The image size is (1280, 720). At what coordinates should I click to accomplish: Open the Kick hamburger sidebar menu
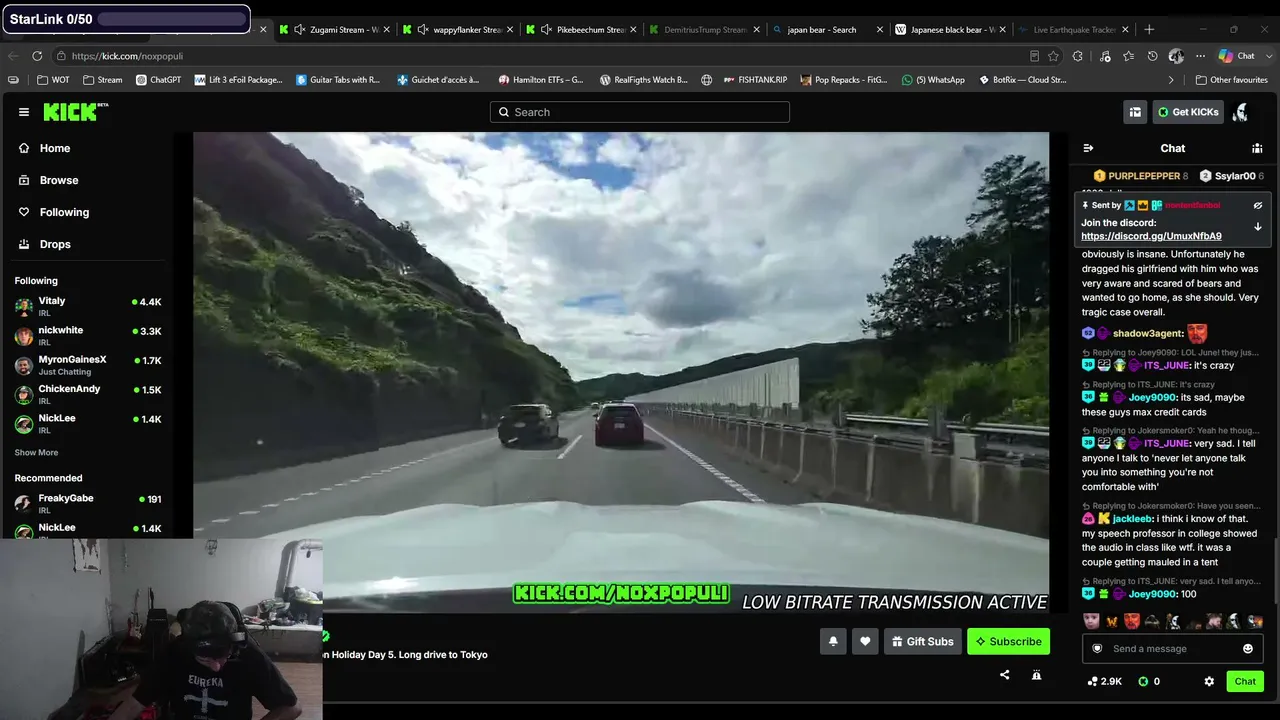click(x=24, y=112)
